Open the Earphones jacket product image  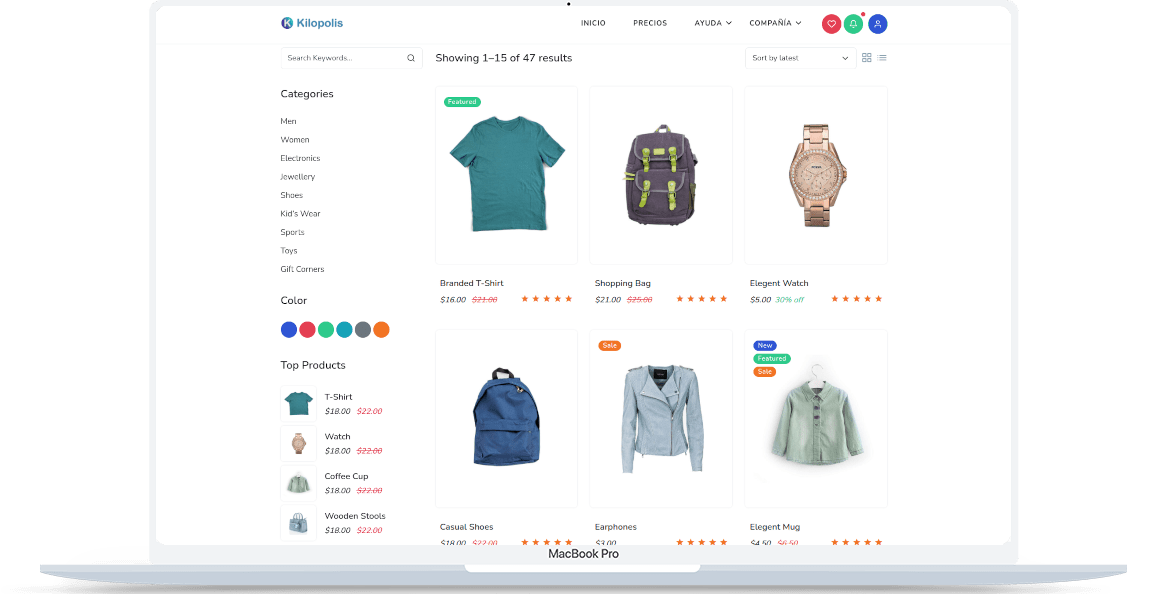pyautogui.click(x=661, y=418)
